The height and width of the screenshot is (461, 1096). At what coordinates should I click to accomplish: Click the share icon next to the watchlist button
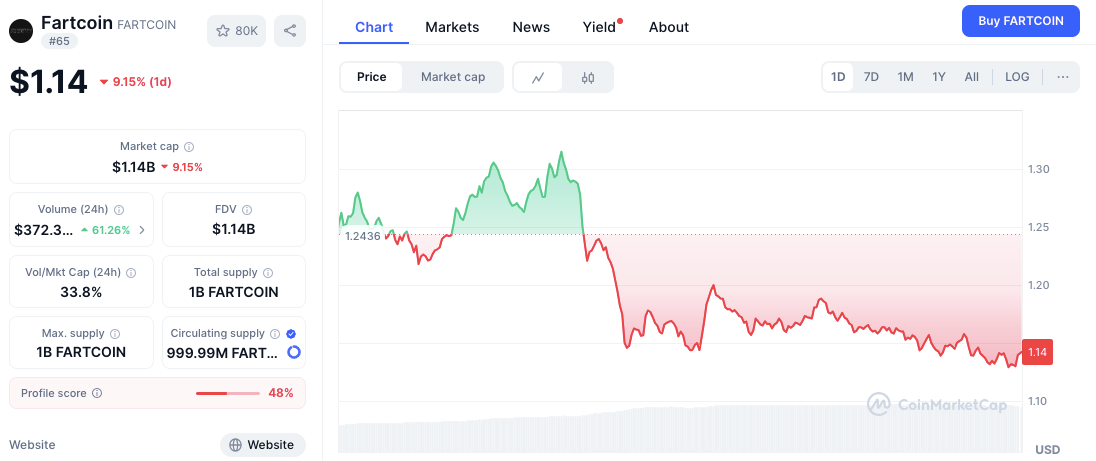pyautogui.click(x=290, y=31)
